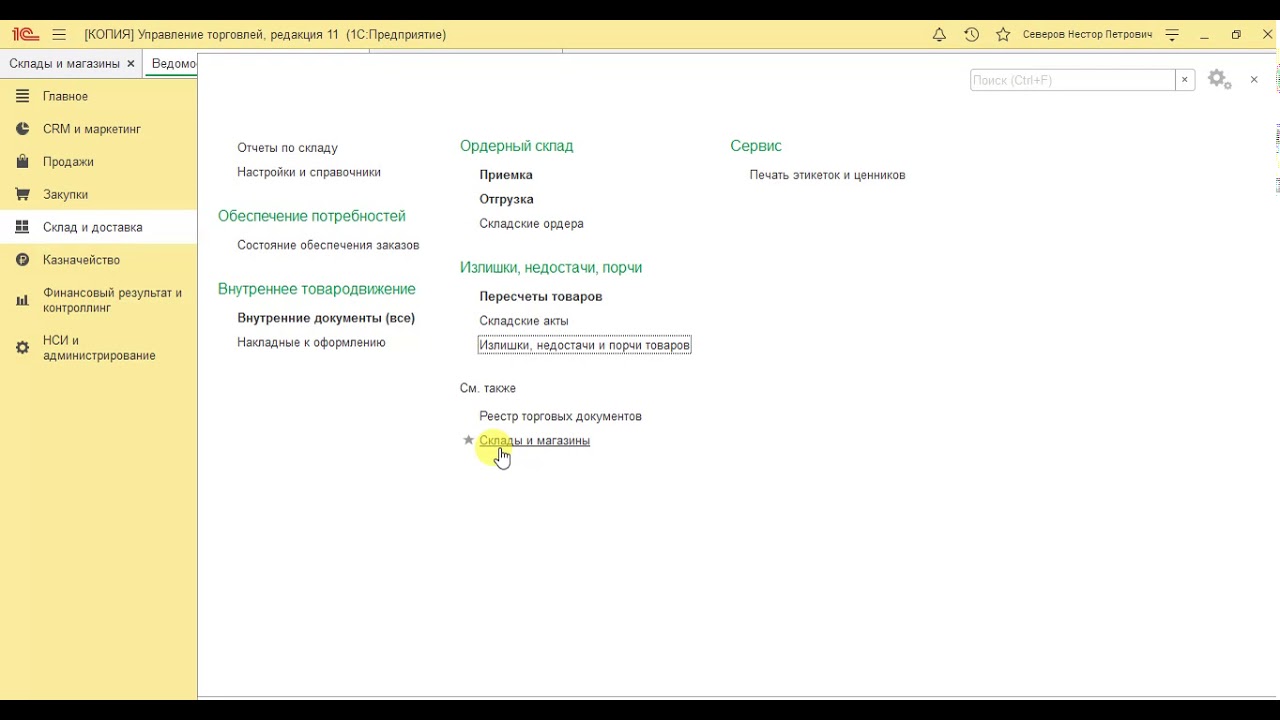Viewport: 1280px width, 720px height.
Task: Close the Склады и магазины tab
Action: pos(131,63)
